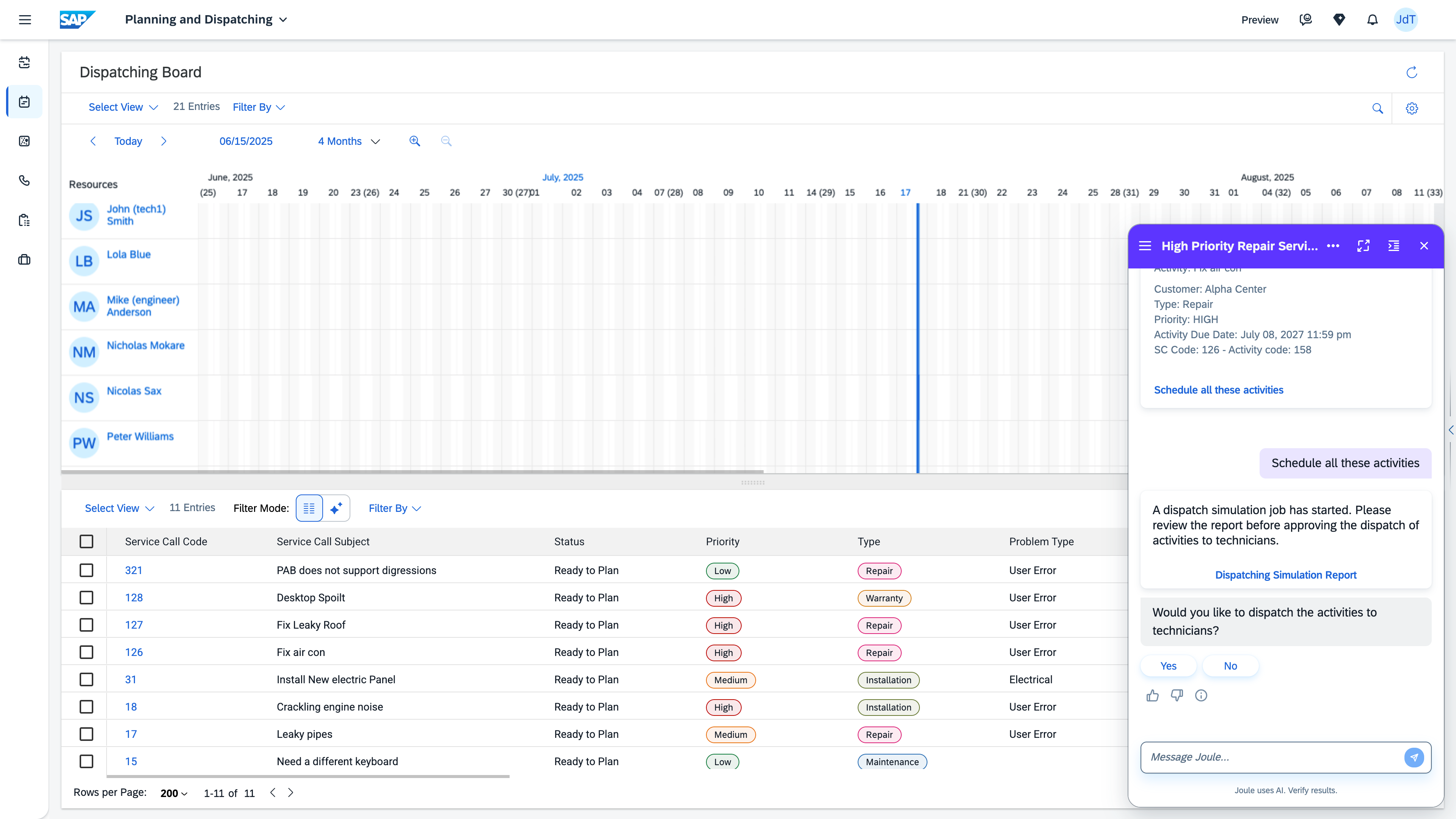
Task: Expand Joule panel to fullscreen
Action: coord(1363,246)
